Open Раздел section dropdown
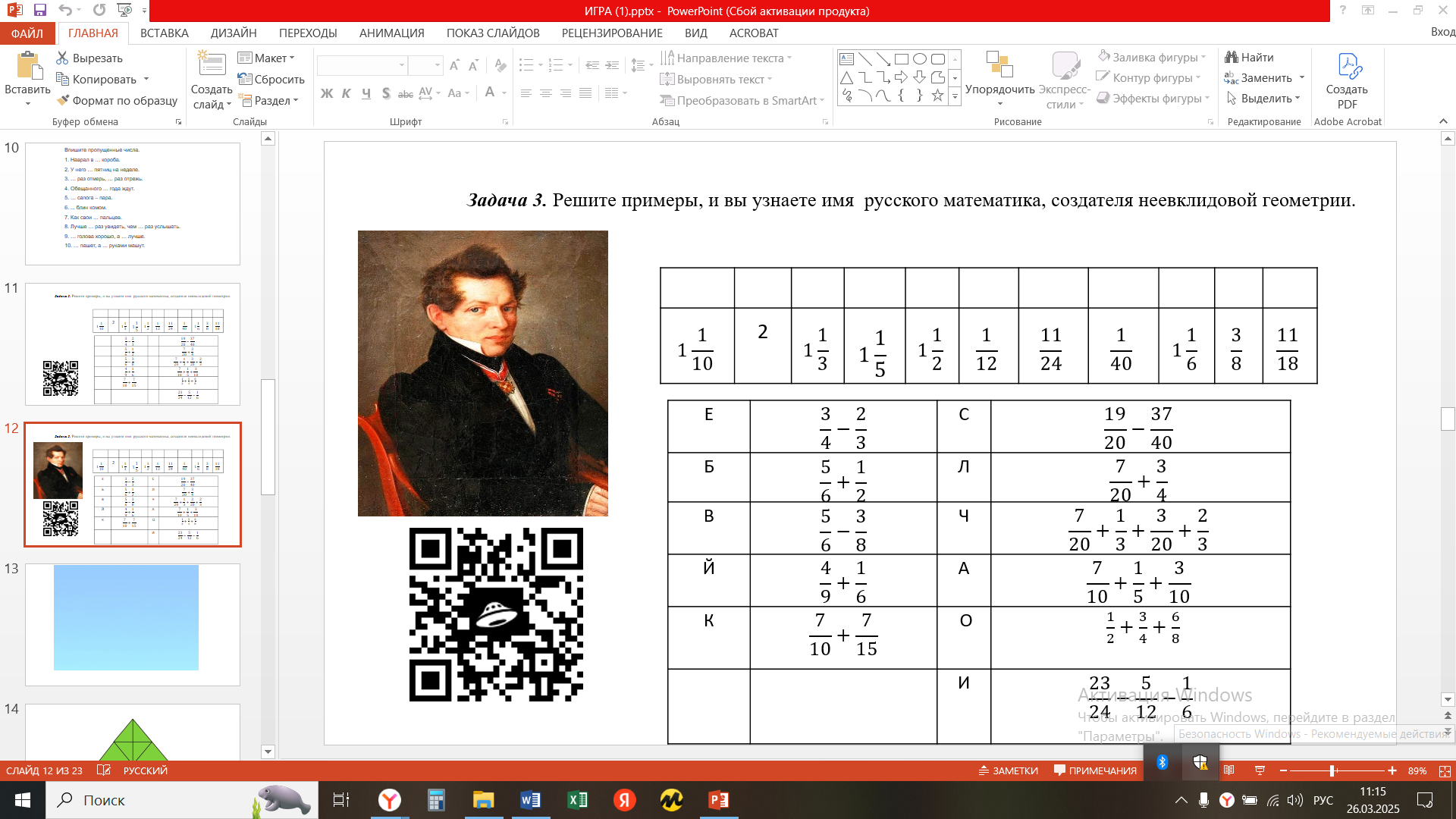This screenshot has height=819, width=1456. coord(268,100)
